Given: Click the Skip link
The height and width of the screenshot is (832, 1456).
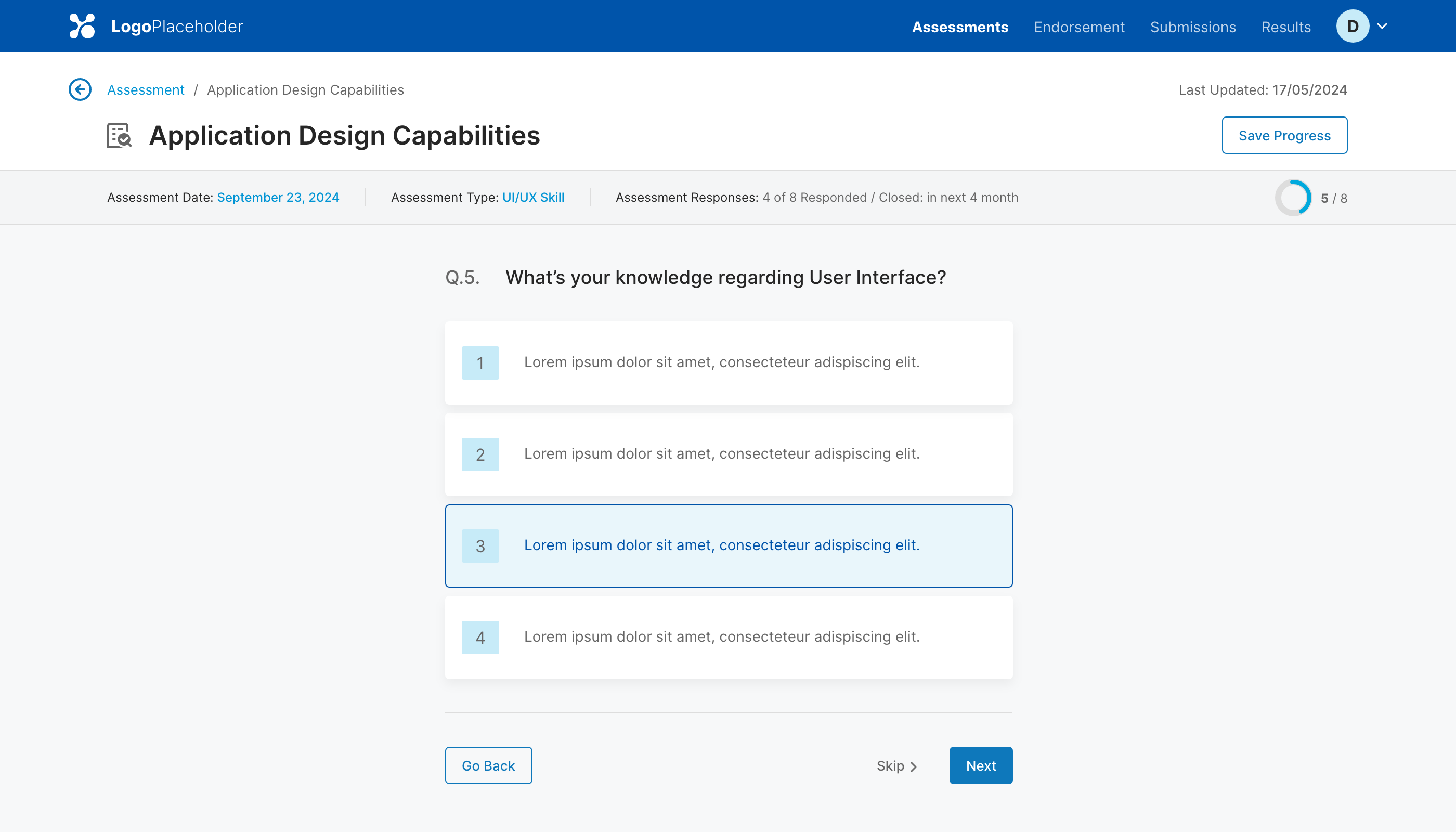Looking at the screenshot, I should coord(896,766).
